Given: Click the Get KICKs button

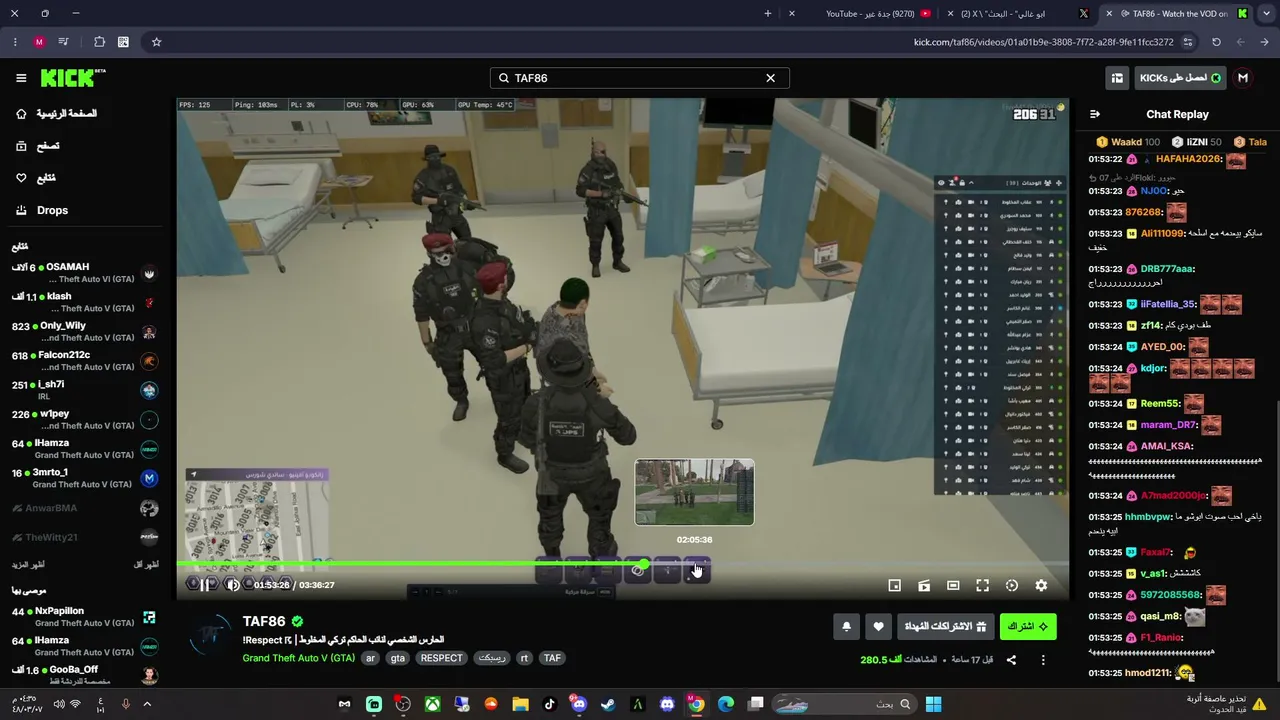Looking at the screenshot, I should pos(1180,78).
